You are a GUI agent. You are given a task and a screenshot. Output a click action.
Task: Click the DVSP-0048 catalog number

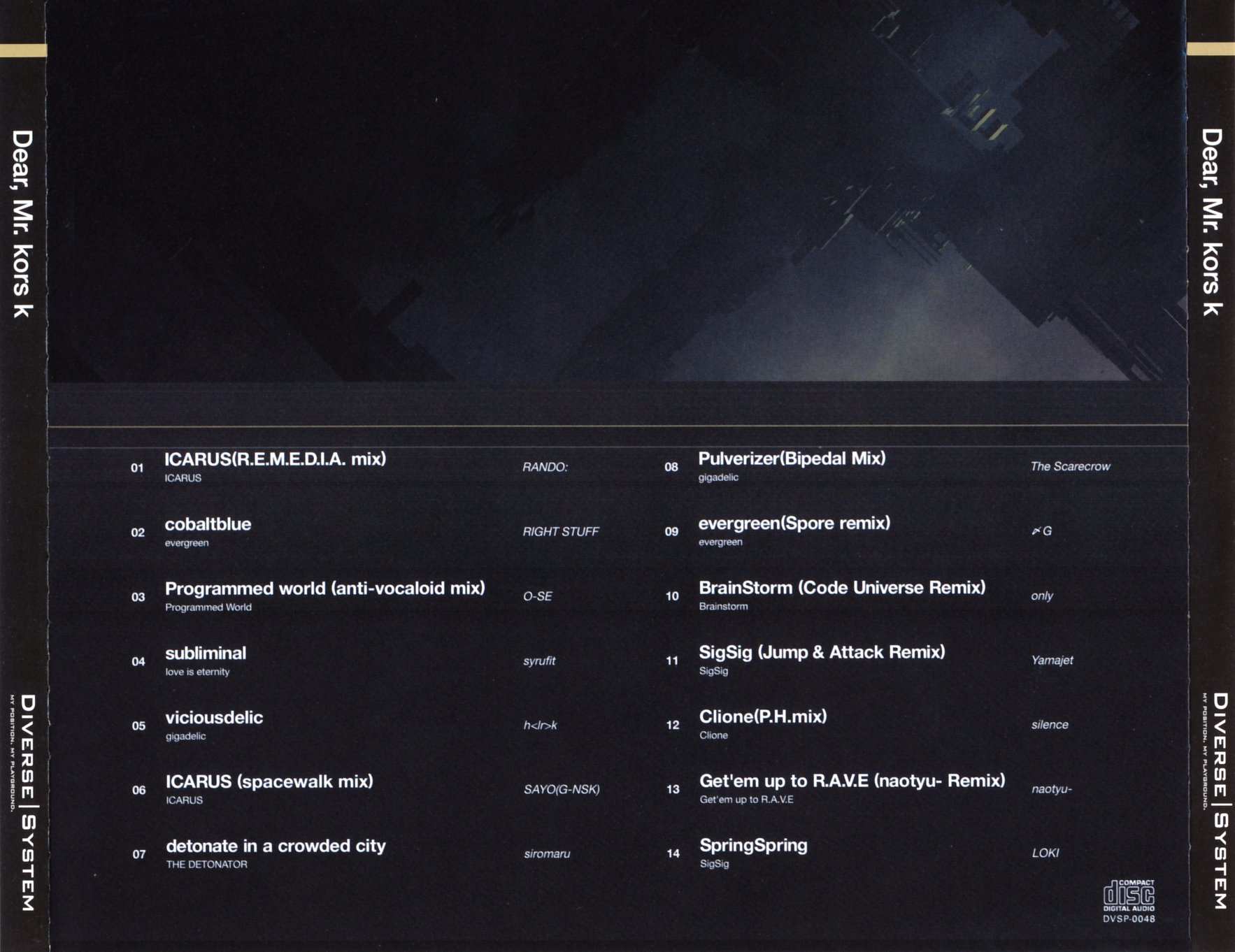tap(1129, 919)
